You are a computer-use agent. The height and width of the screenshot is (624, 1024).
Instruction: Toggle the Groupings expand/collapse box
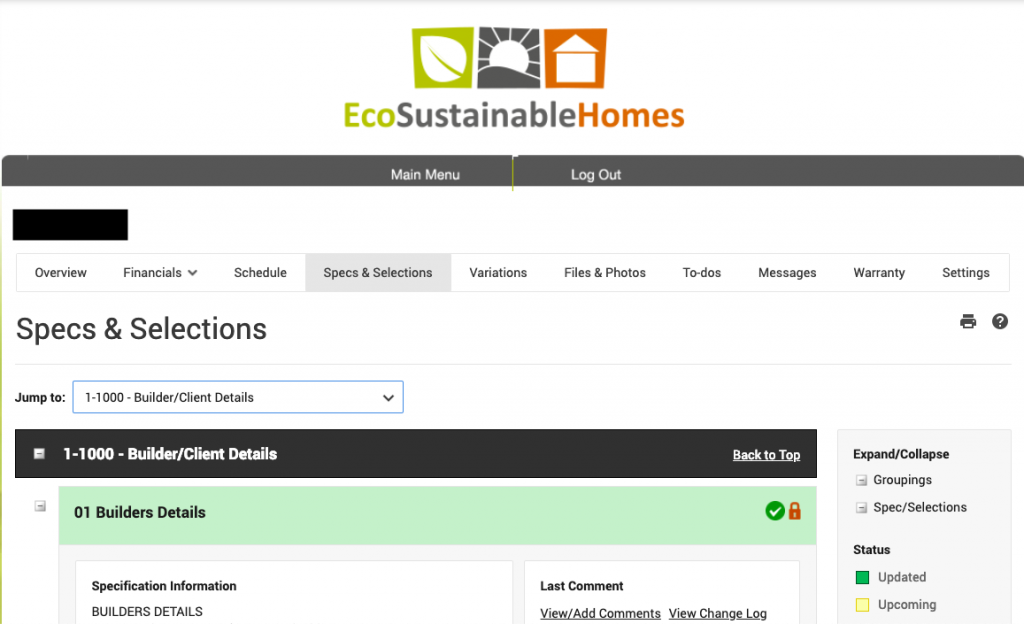(x=861, y=480)
